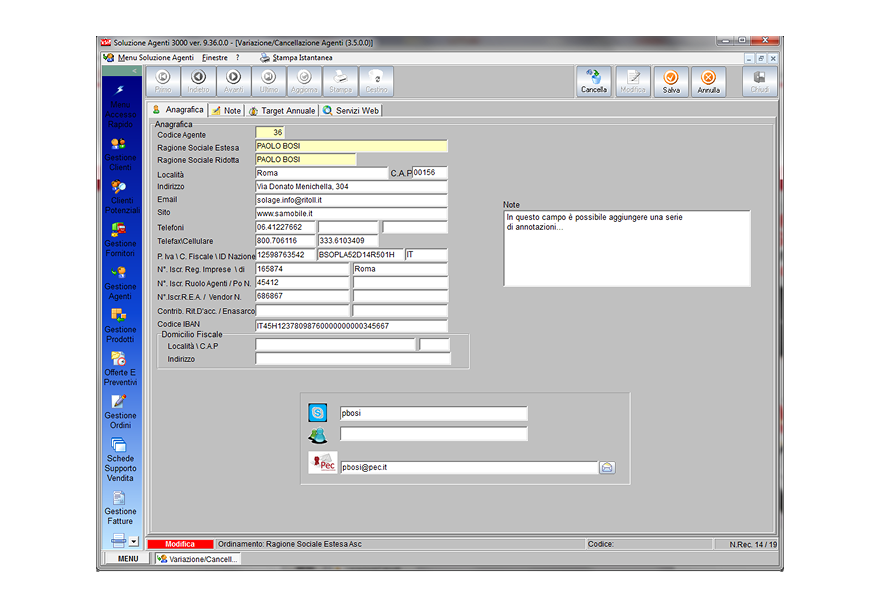Switch to the Servizi Web tab
The width and height of the screenshot is (878, 606).
pos(351,111)
